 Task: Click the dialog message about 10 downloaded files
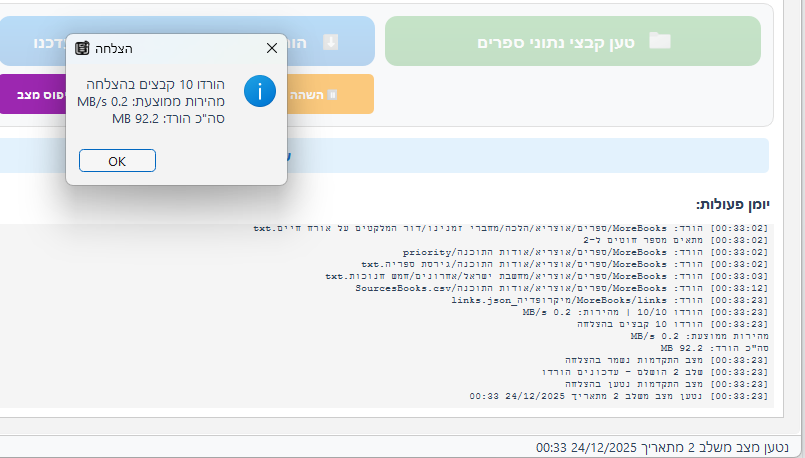coord(168,83)
